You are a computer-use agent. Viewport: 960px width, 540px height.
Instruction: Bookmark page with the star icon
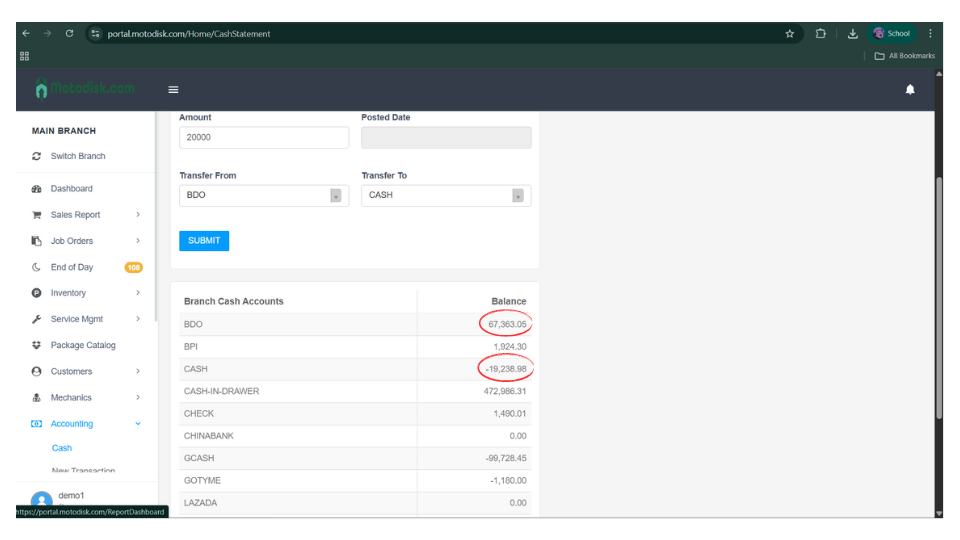point(789,33)
